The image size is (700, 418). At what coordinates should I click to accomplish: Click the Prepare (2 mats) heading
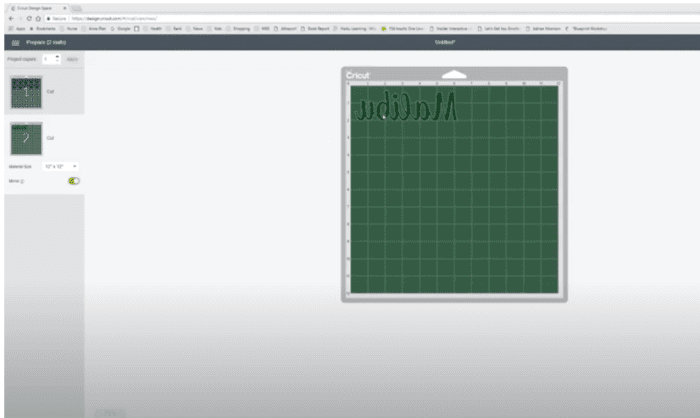(x=46, y=42)
